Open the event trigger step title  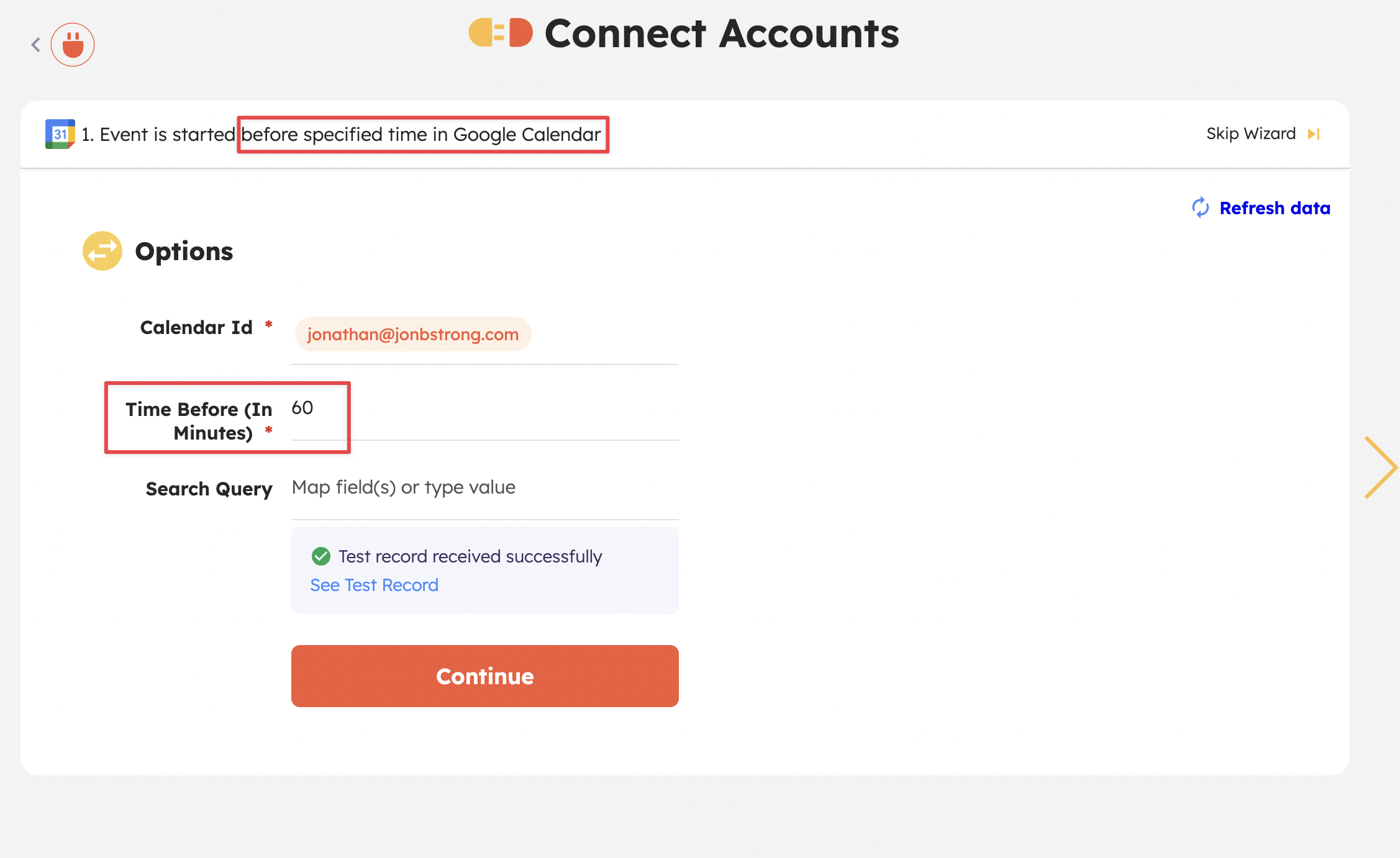coord(342,134)
